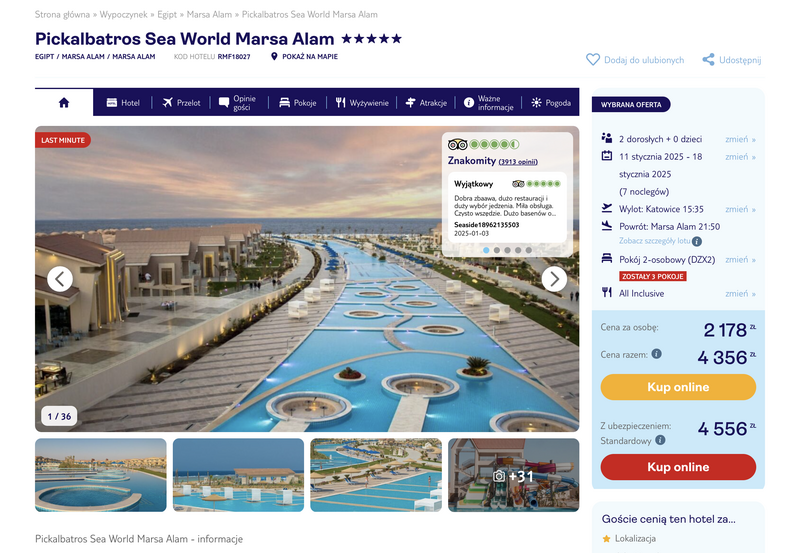Click info icon beside Standardowy insurance
800x553 pixels.
click(660, 440)
